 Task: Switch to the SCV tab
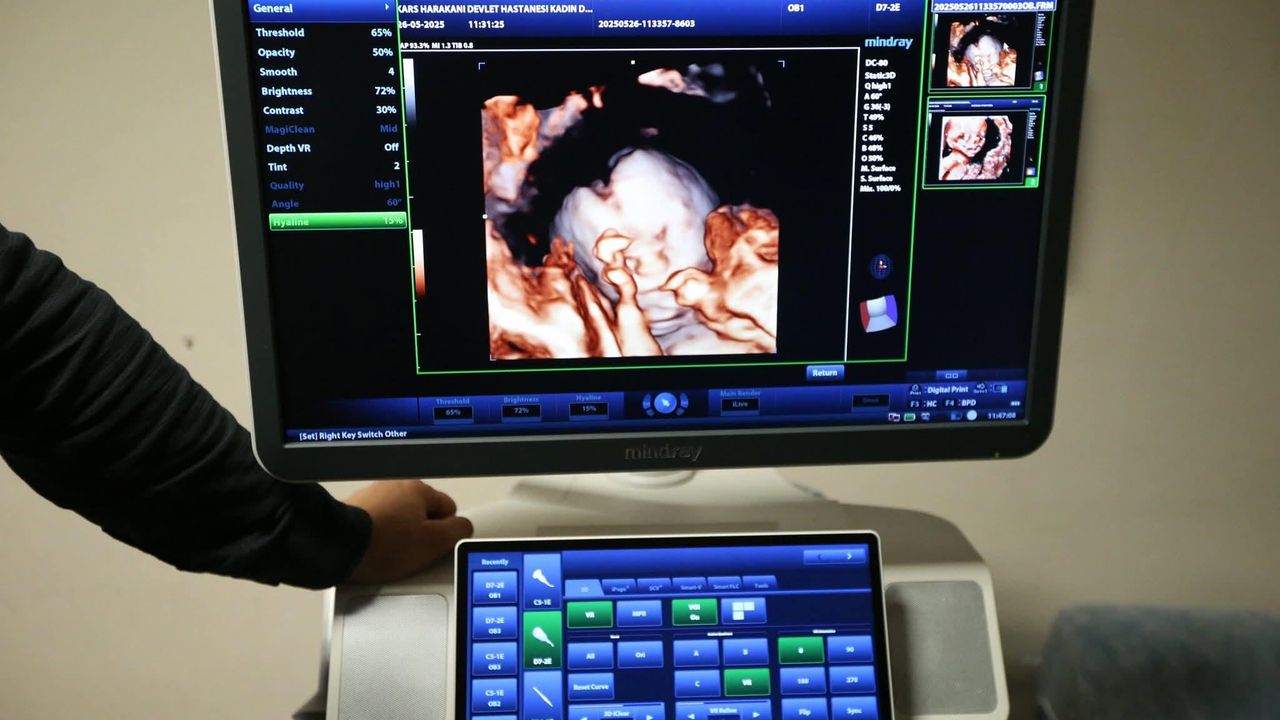pos(654,586)
